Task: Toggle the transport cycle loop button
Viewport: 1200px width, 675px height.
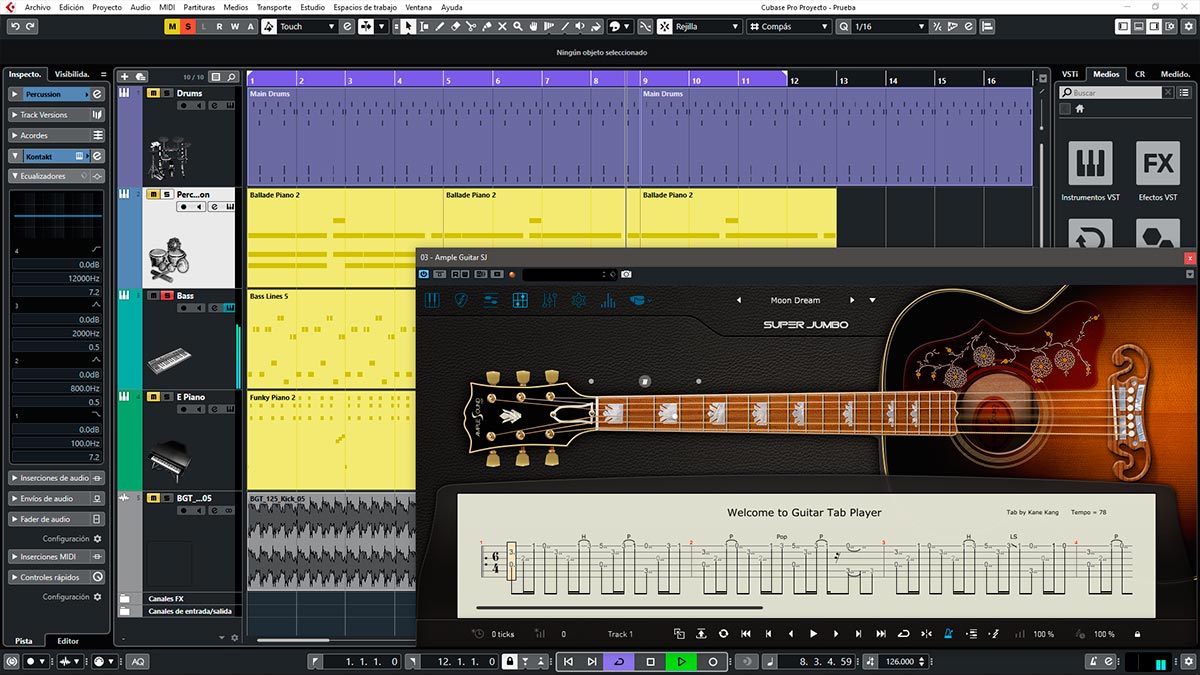Action: click(x=619, y=661)
